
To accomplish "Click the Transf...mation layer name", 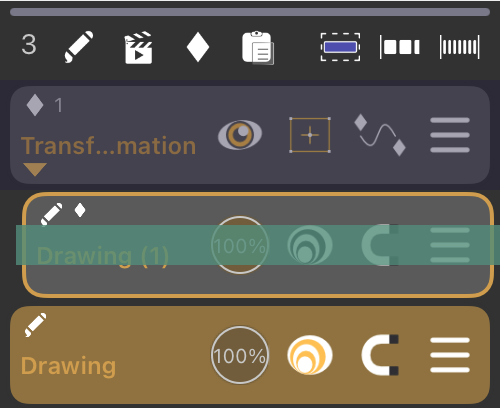I will (108, 146).
